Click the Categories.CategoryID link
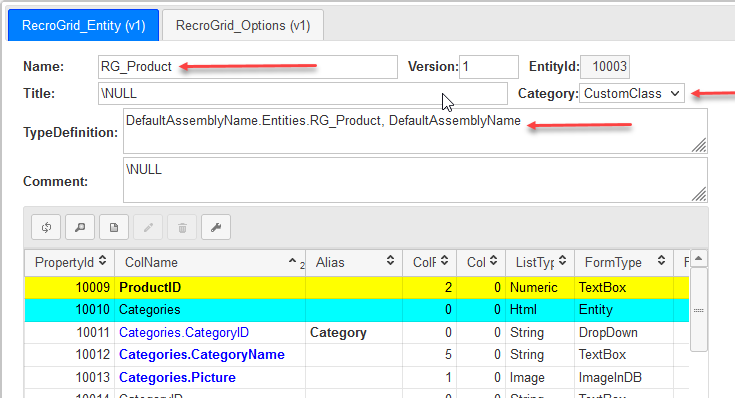 point(184,332)
